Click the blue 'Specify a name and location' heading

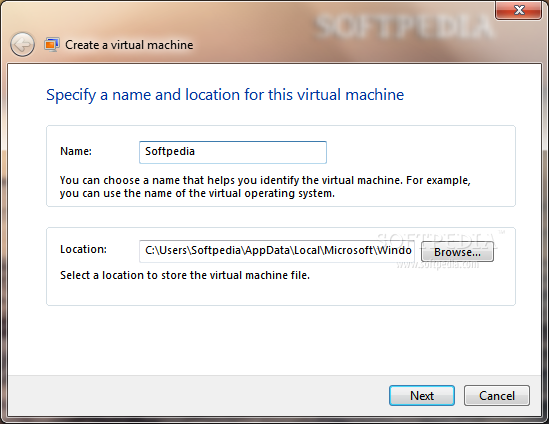(225, 95)
